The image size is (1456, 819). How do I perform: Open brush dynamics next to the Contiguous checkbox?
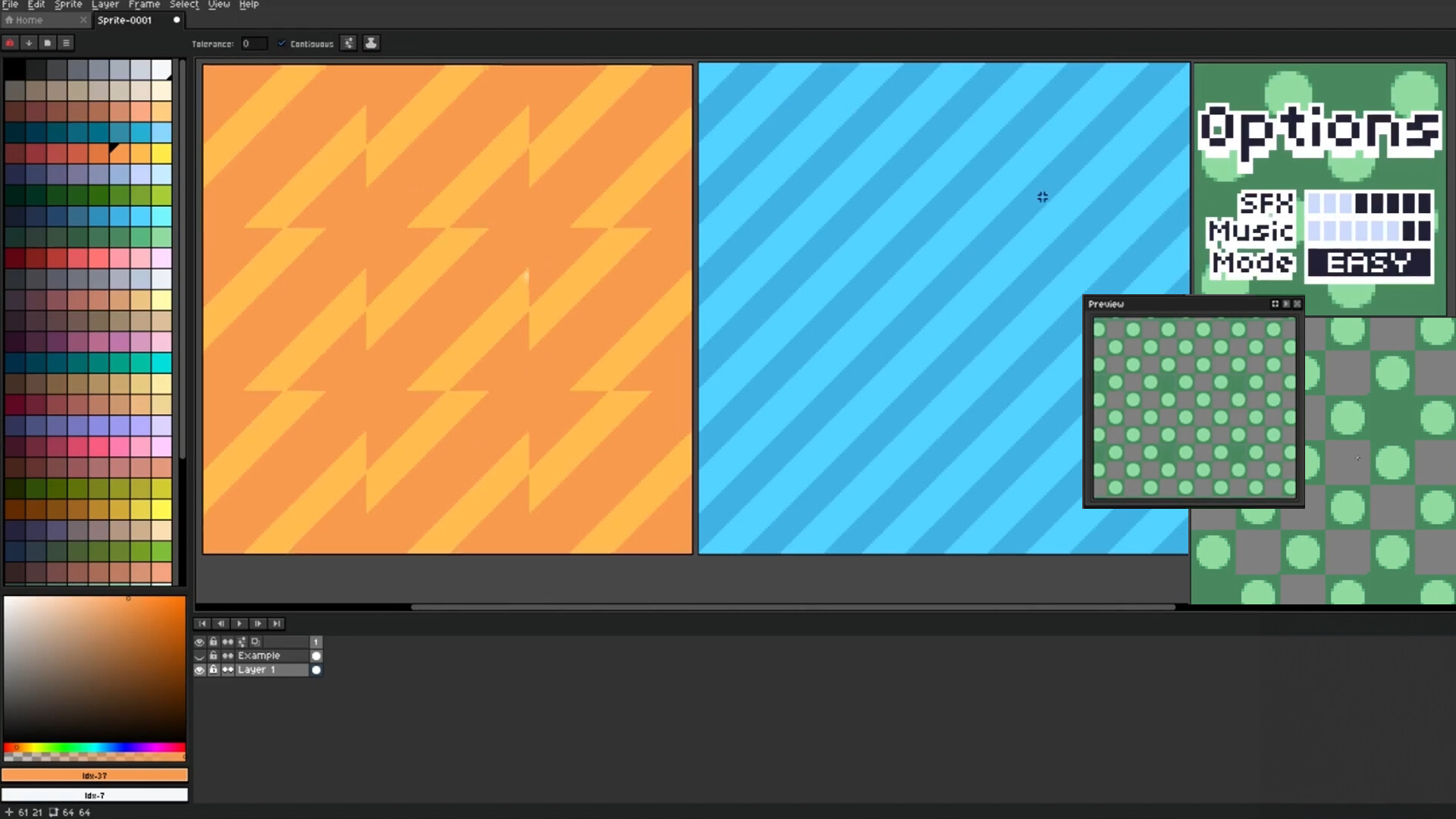coord(349,43)
